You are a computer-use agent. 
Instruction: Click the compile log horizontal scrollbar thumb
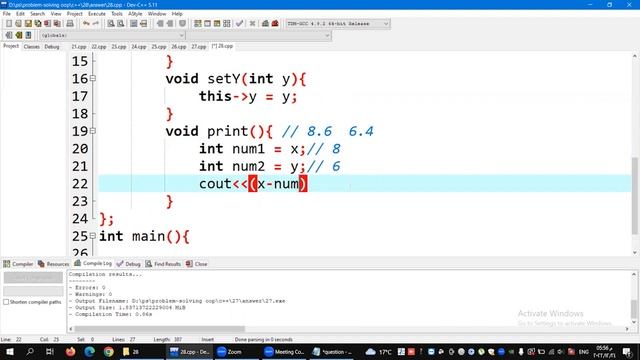(x=160, y=329)
